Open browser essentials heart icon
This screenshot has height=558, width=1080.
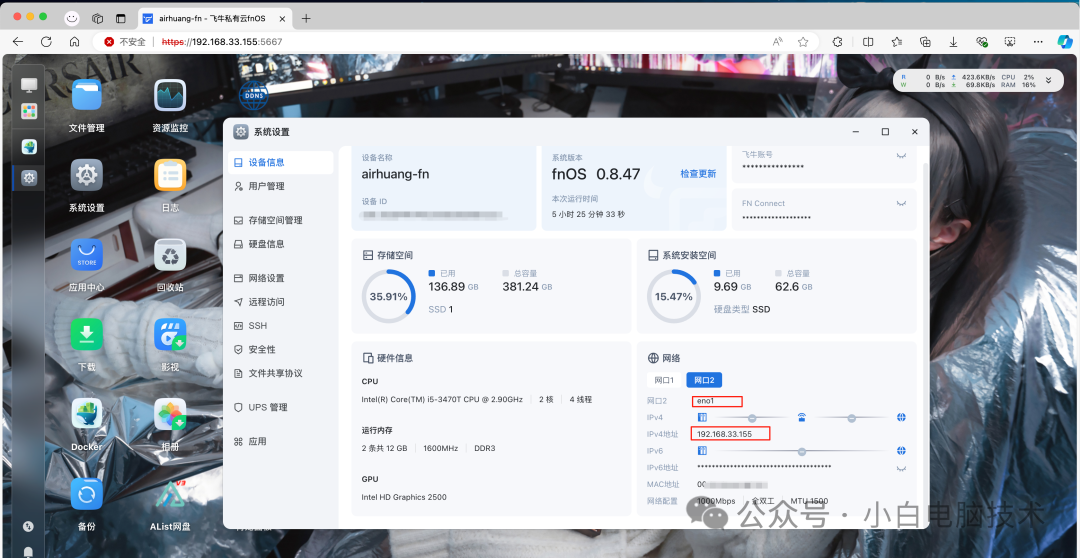click(982, 41)
